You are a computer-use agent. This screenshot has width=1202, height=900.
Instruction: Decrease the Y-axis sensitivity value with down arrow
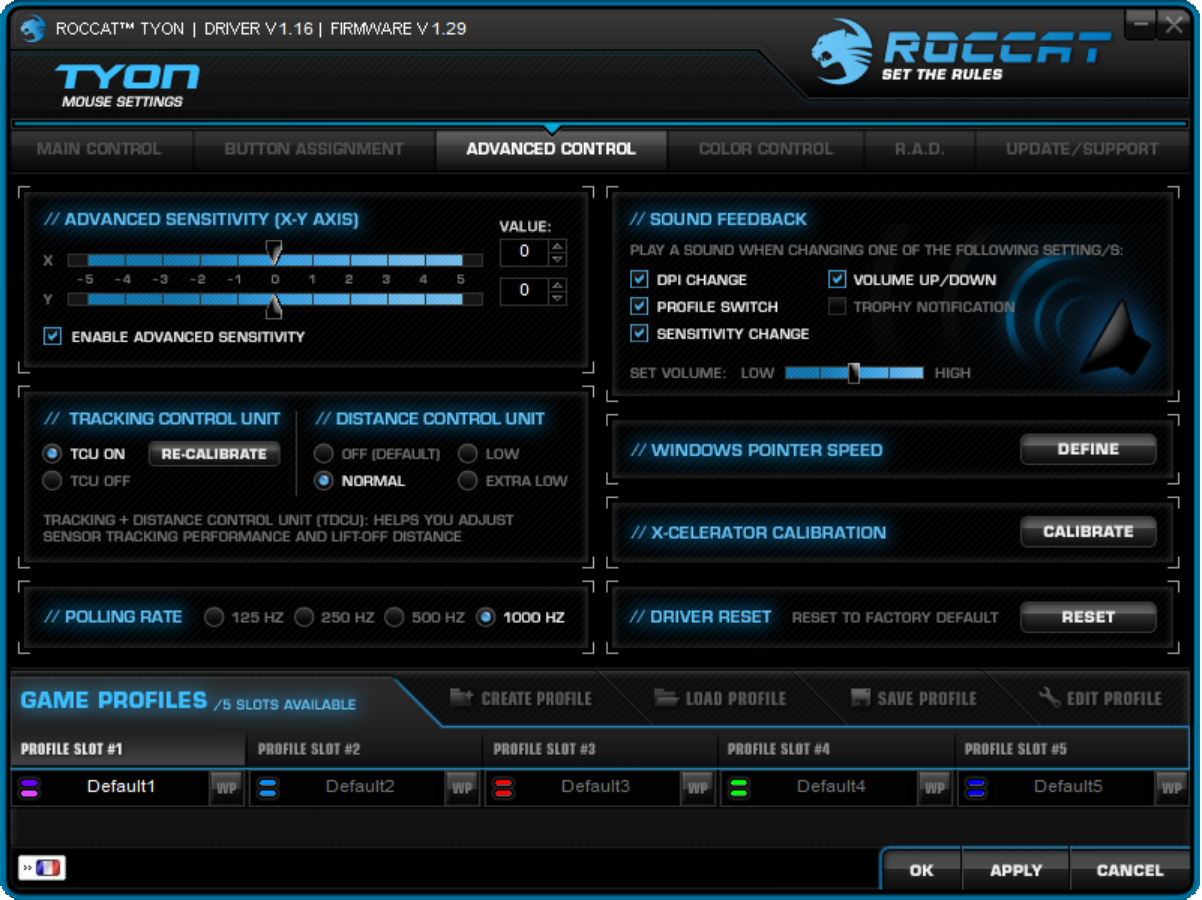point(558,298)
